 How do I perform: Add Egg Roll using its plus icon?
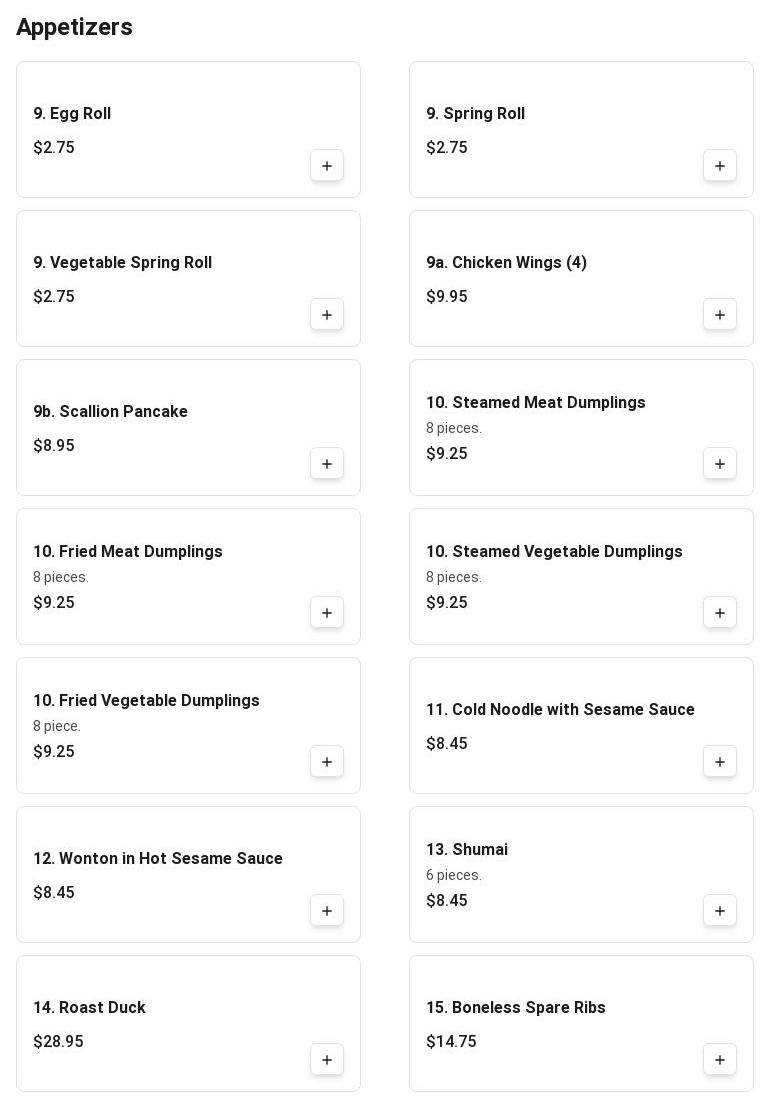327,166
